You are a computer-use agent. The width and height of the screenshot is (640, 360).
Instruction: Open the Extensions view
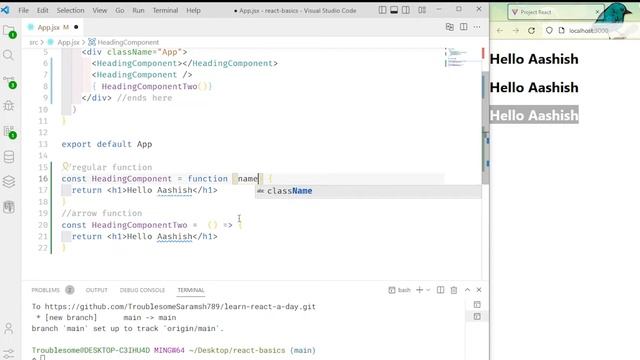pyautogui.click(x=9, y=132)
